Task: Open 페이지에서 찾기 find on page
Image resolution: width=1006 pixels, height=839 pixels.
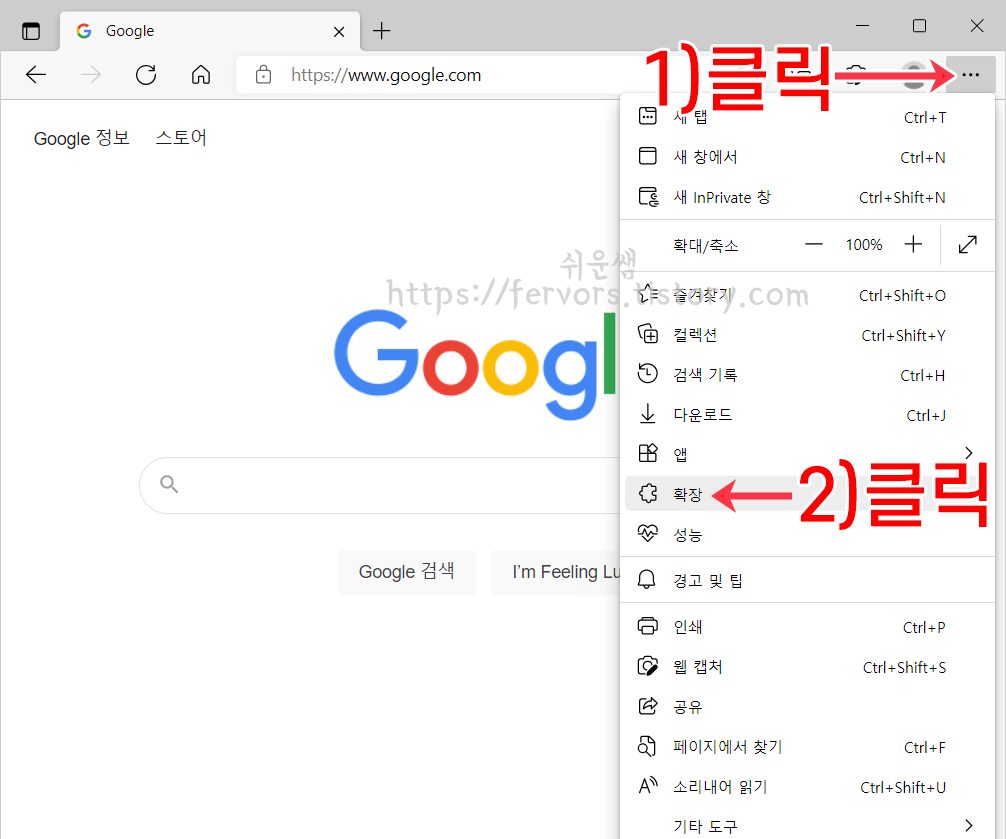Action: pyautogui.click(x=807, y=747)
